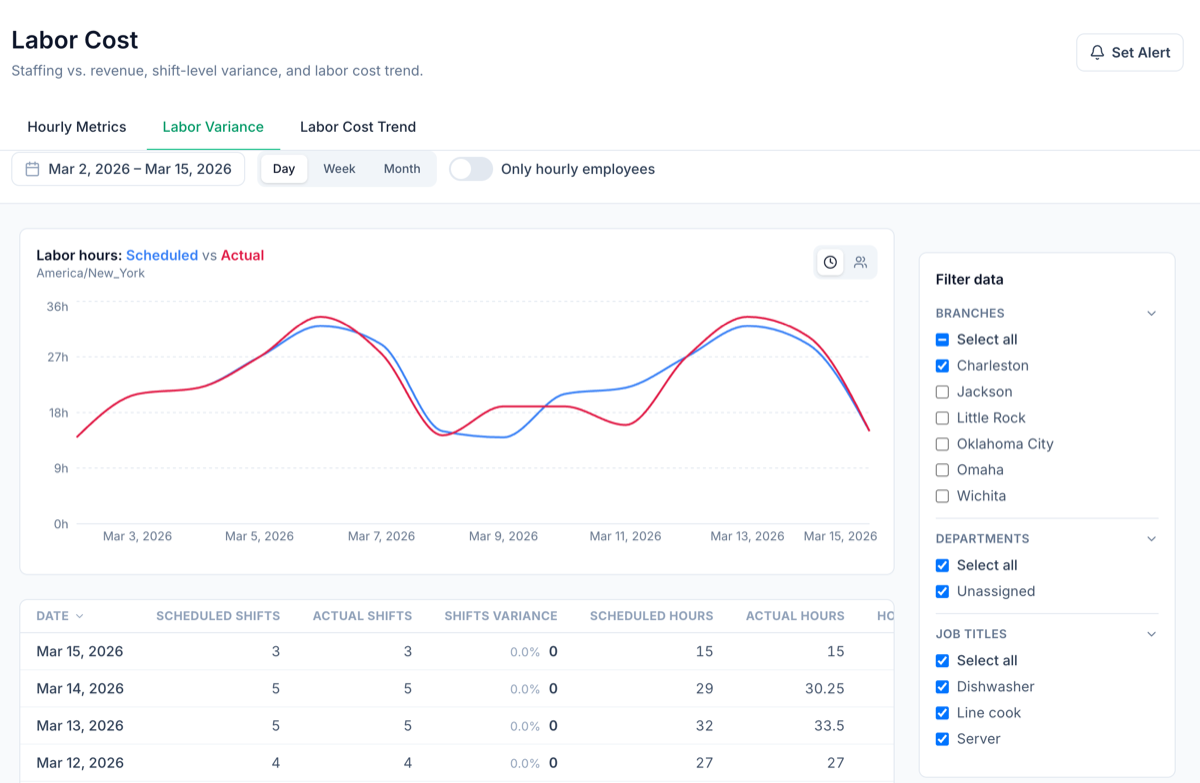Viewport: 1200px width, 783px height.
Task: Click the red Actual legend label
Action: [243, 255]
